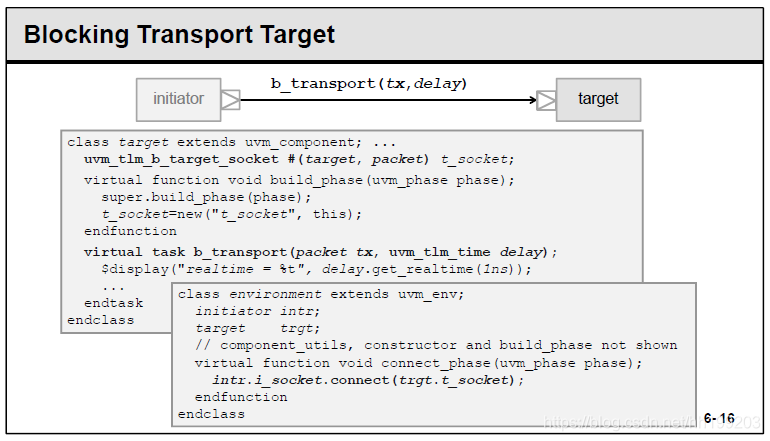Click the initiator intr declaration
770x441 pixels.
point(257,311)
